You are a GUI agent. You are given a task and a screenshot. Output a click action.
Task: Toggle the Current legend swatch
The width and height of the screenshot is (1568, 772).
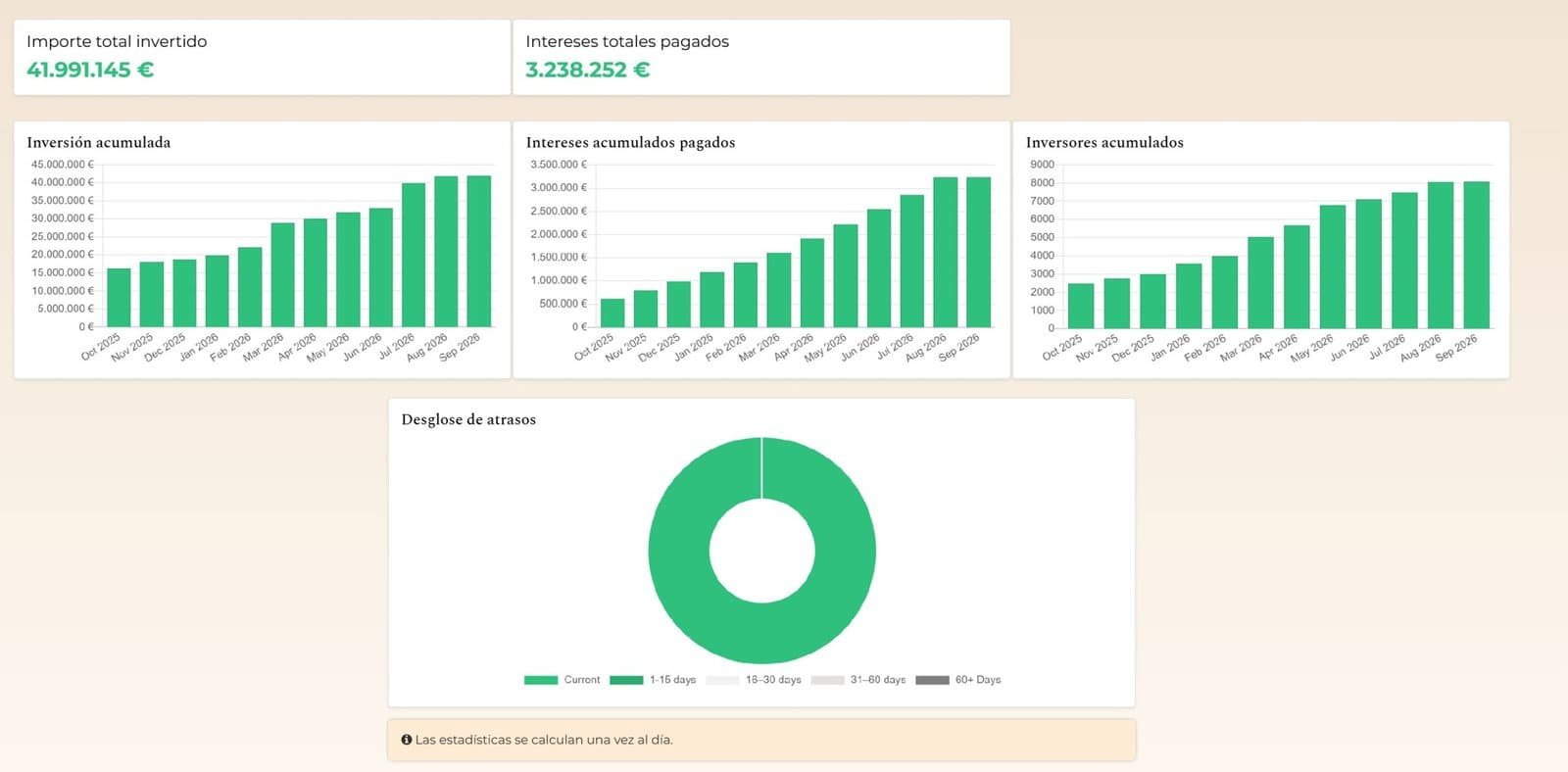(541, 680)
